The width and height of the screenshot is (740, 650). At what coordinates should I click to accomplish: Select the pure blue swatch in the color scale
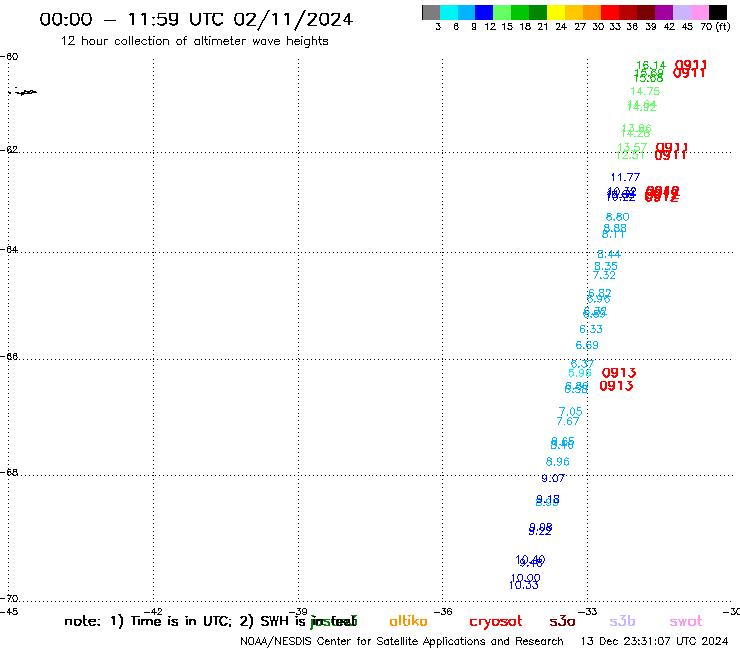[x=484, y=12]
